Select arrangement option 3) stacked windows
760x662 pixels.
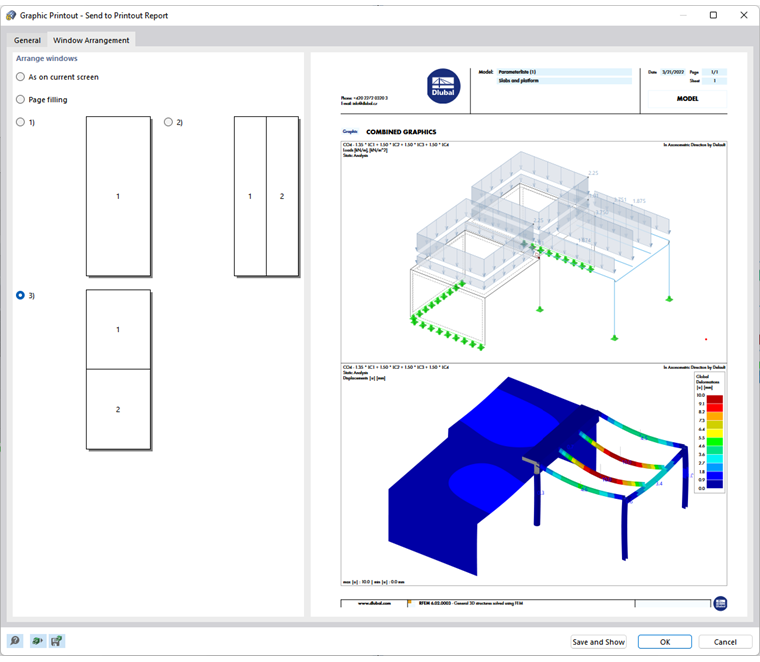[20, 295]
